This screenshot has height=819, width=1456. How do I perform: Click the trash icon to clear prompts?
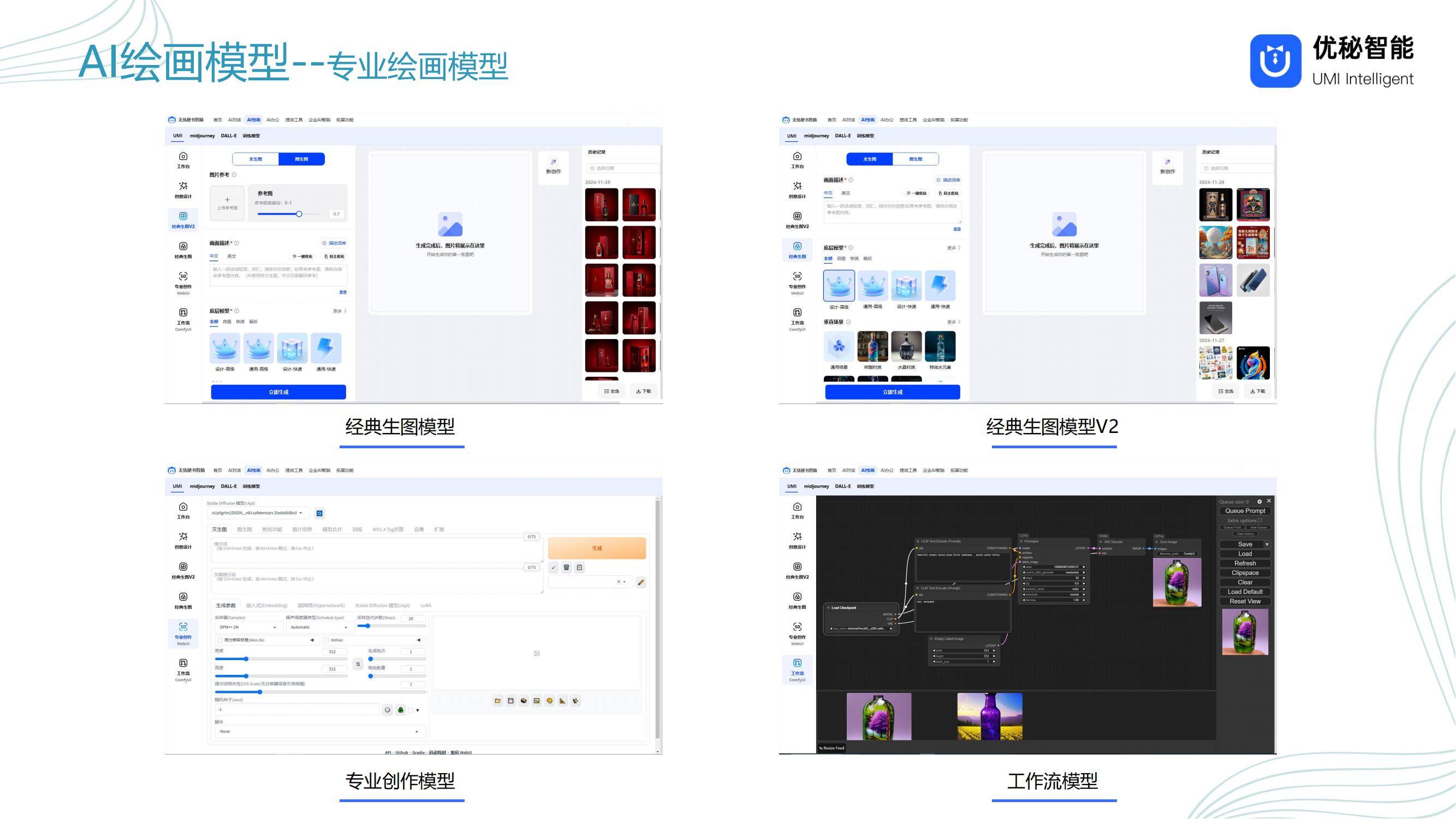[566, 567]
